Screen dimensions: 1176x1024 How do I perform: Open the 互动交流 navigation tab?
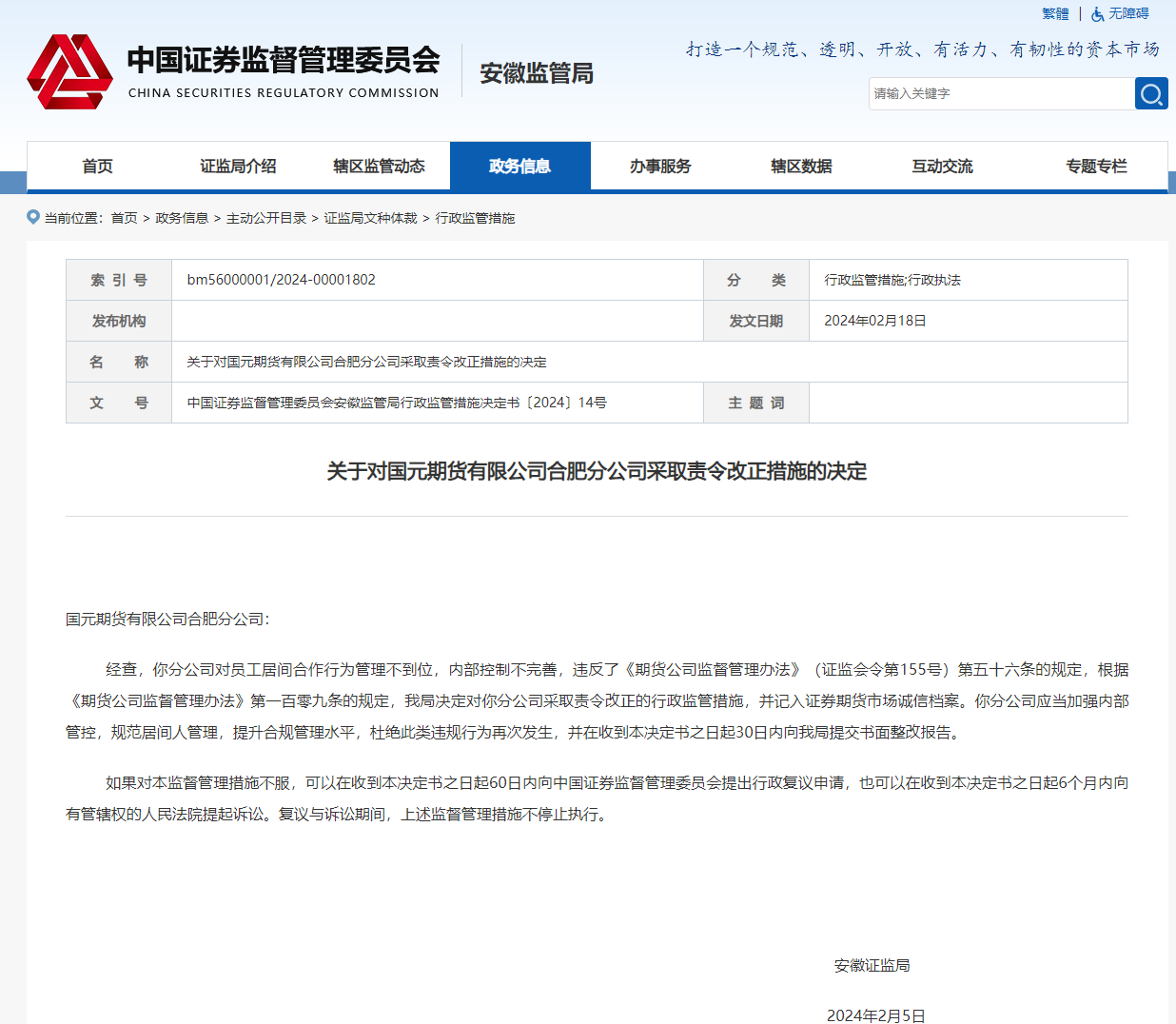coord(942,166)
